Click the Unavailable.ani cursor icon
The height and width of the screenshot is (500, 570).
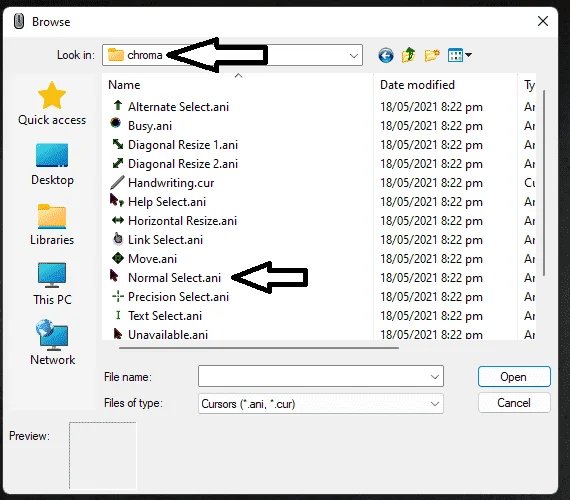(x=117, y=333)
